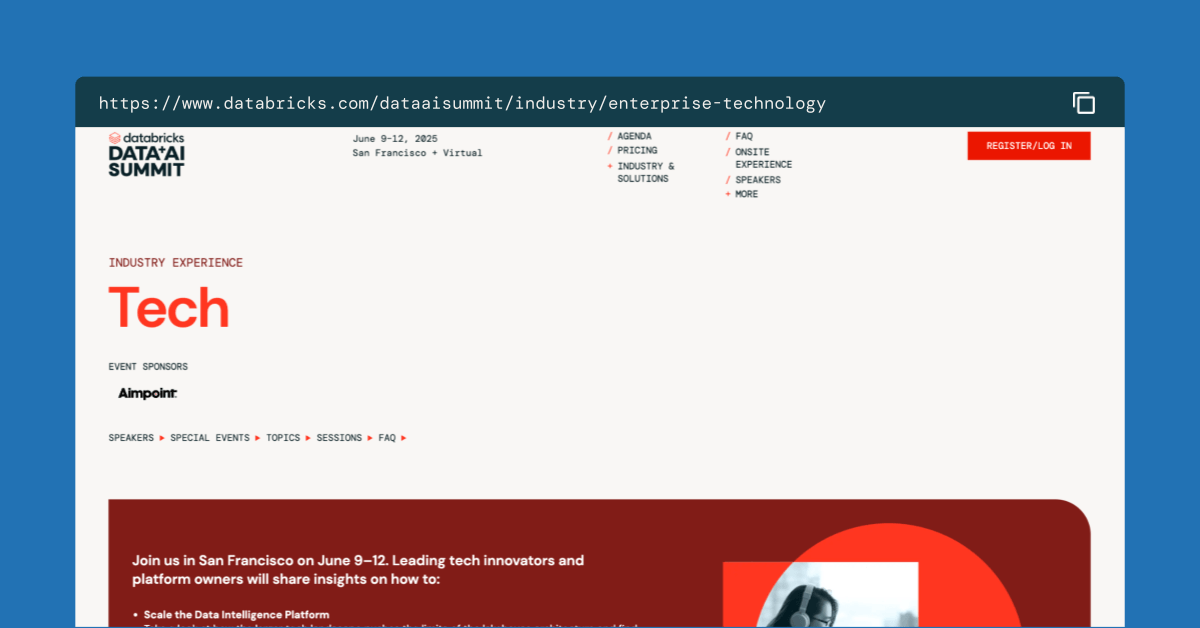Open the Aimpoint sponsor logo
The width and height of the screenshot is (1200, 628).
tap(148, 394)
